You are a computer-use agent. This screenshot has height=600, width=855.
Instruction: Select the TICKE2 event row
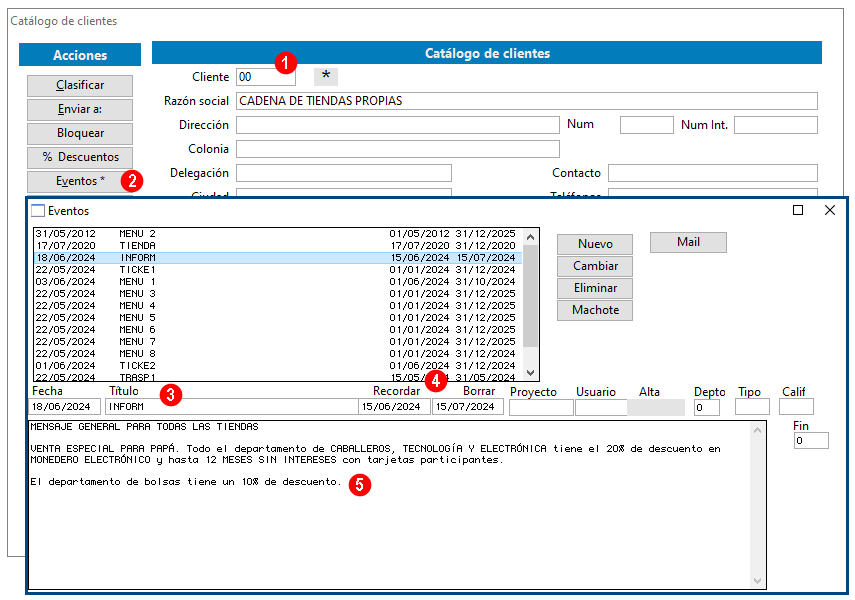[x=278, y=366]
